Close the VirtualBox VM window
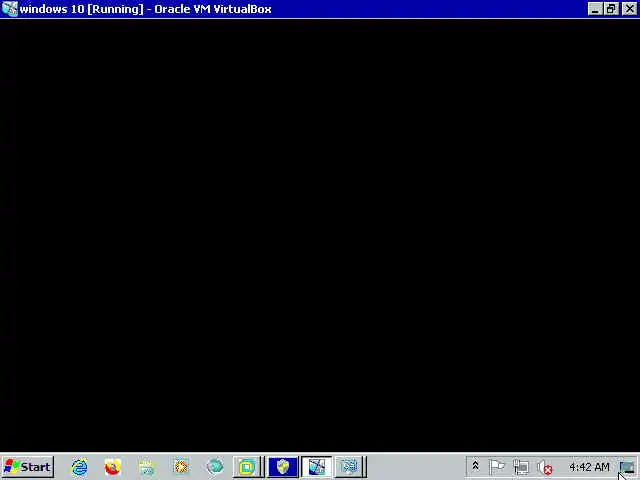Screen dimensions: 640x480 629,9
